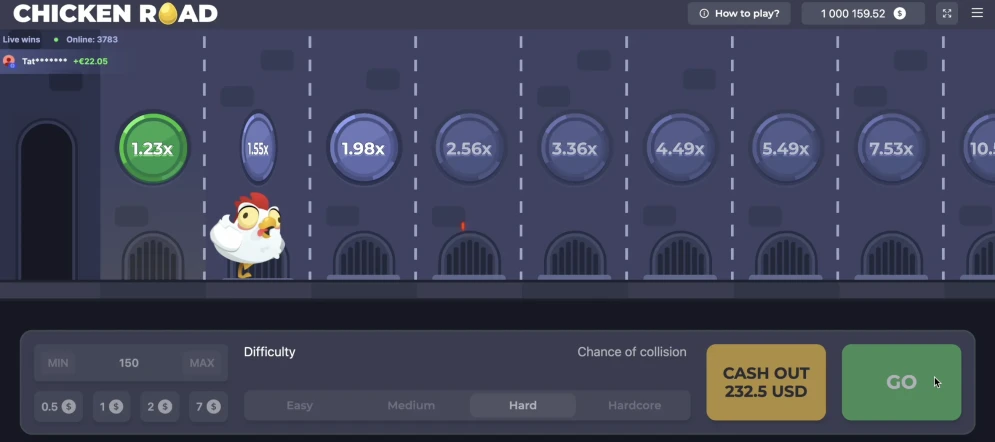Open the hamburger menu
Viewport: 995px width, 442px height.
point(977,13)
